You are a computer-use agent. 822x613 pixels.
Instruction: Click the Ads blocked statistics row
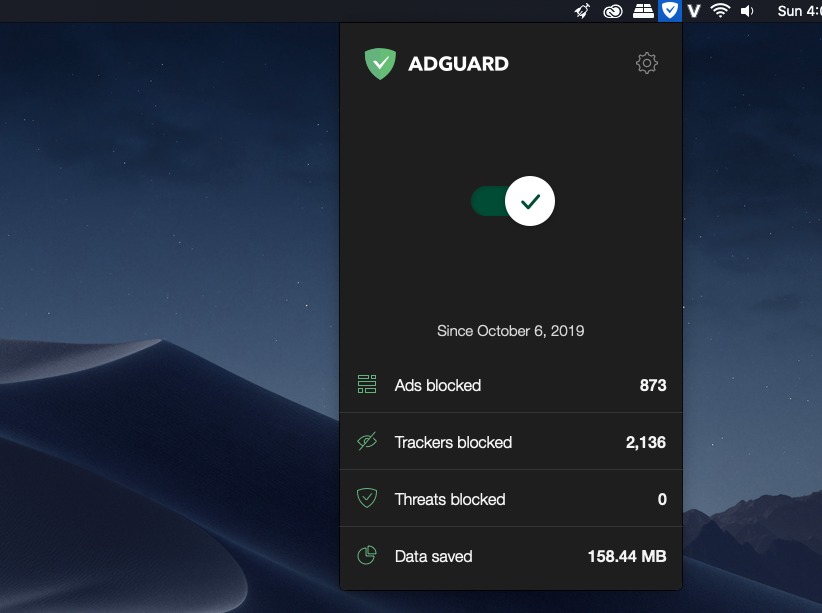[511, 385]
